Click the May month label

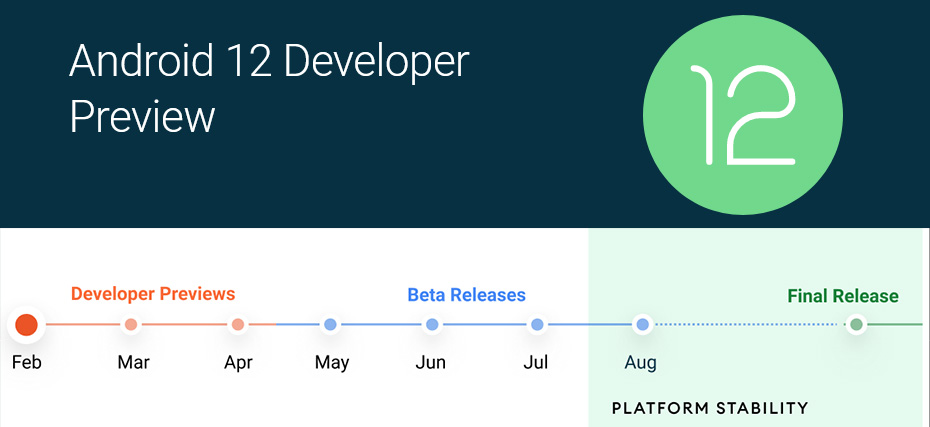point(332,362)
